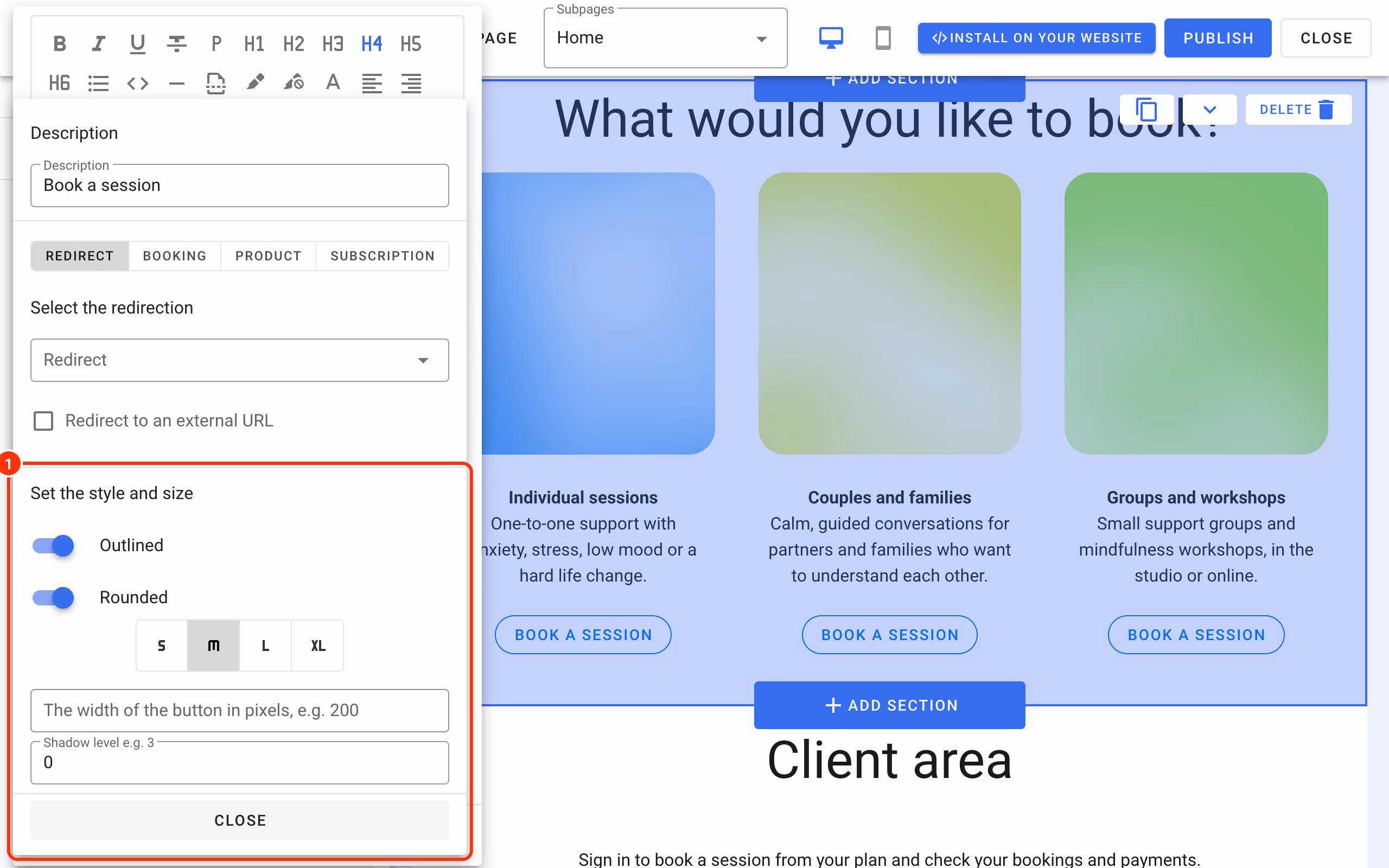Open the highlight color marker tool
Image resolution: width=1389 pixels, height=868 pixels.
[x=255, y=83]
